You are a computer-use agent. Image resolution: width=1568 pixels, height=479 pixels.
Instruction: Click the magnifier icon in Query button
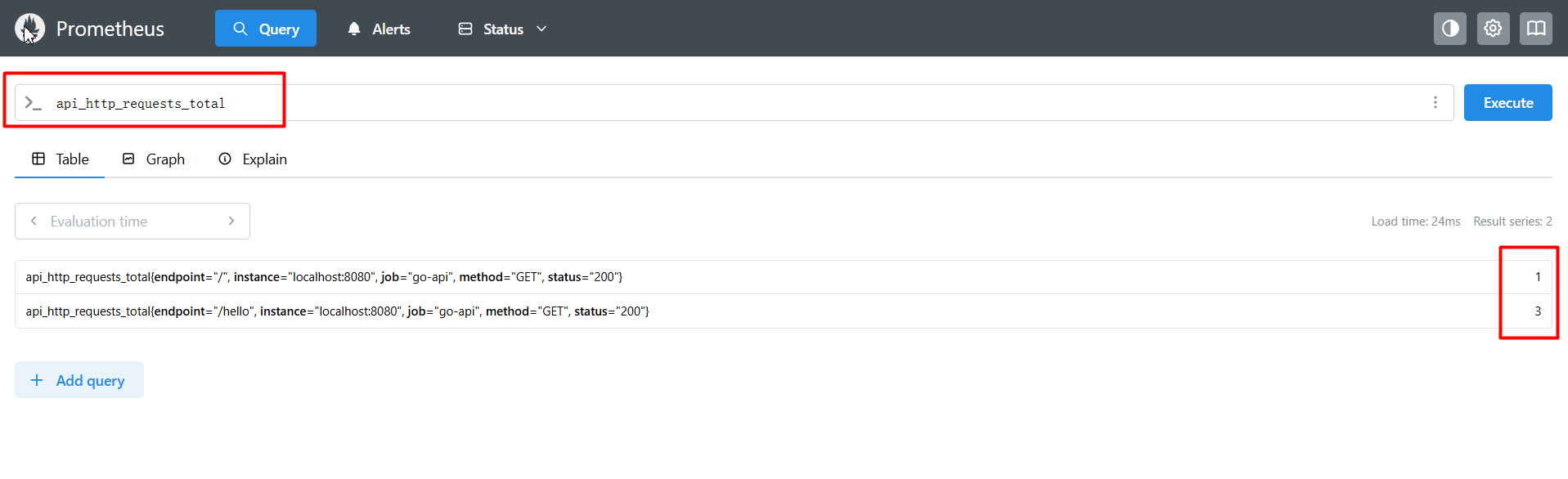tap(240, 29)
